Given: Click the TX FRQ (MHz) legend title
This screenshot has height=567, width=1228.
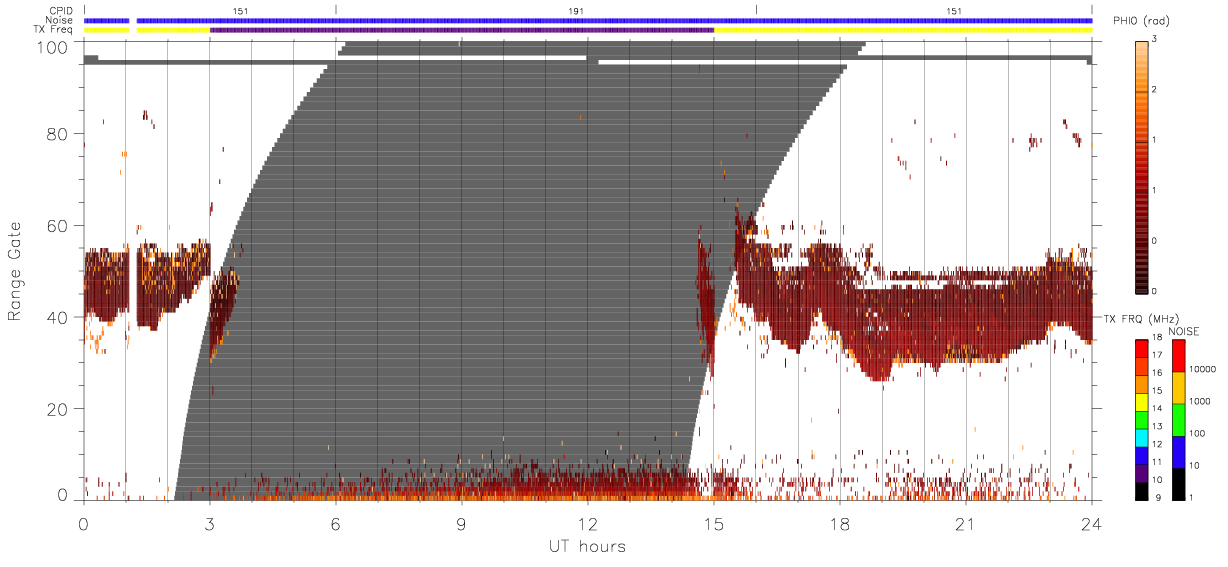Looking at the screenshot, I should (x=1141, y=318).
